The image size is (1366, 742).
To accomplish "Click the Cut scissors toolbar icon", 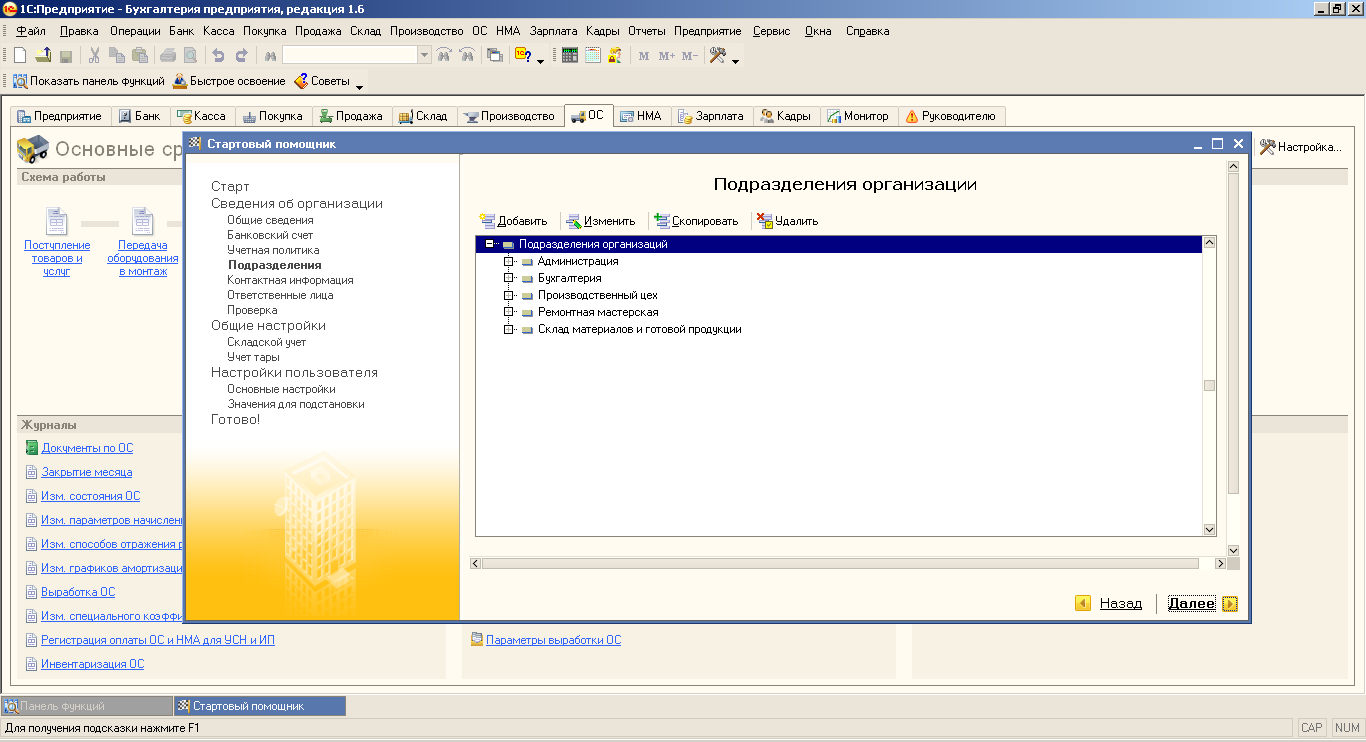I will pos(95,56).
